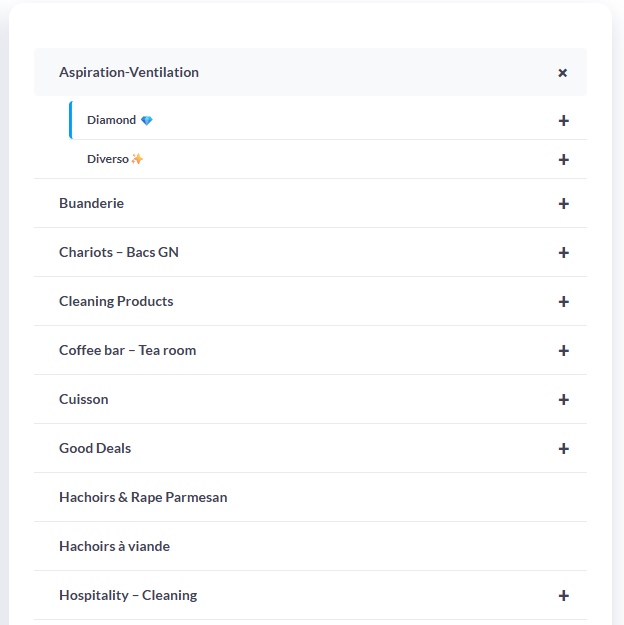Select the Good Deals category label
The image size is (624, 625).
[x=95, y=448]
